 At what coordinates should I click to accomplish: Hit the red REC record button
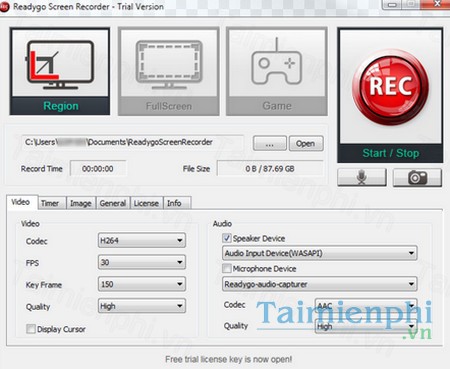(390, 87)
